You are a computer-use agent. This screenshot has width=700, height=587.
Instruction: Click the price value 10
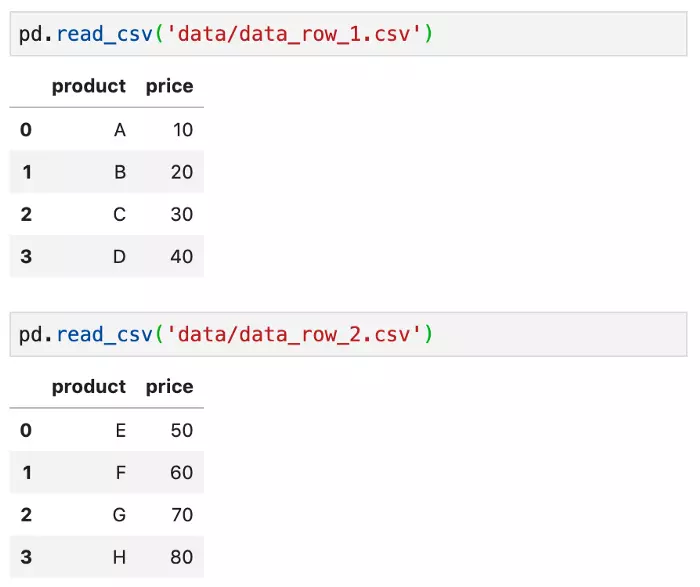181,129
